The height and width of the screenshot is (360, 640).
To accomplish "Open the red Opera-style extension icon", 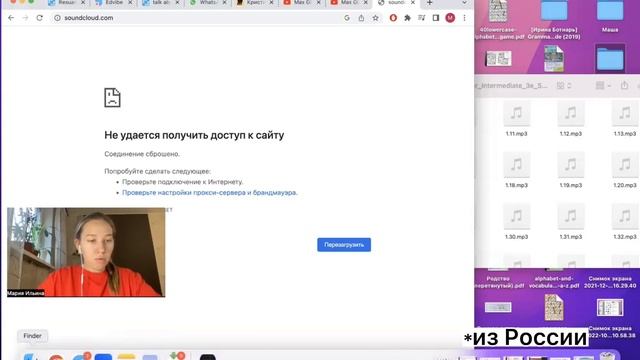I will tap(393, 18).
